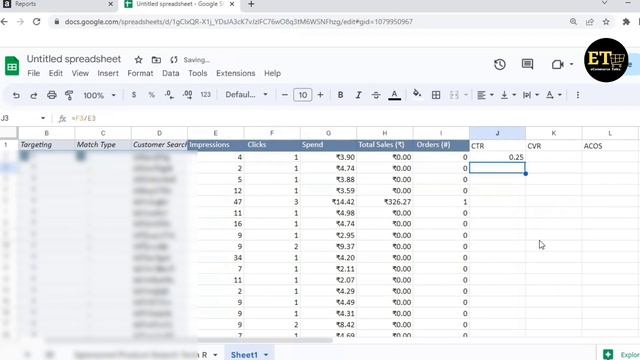Click the merge cells icon

pos(454,95)
